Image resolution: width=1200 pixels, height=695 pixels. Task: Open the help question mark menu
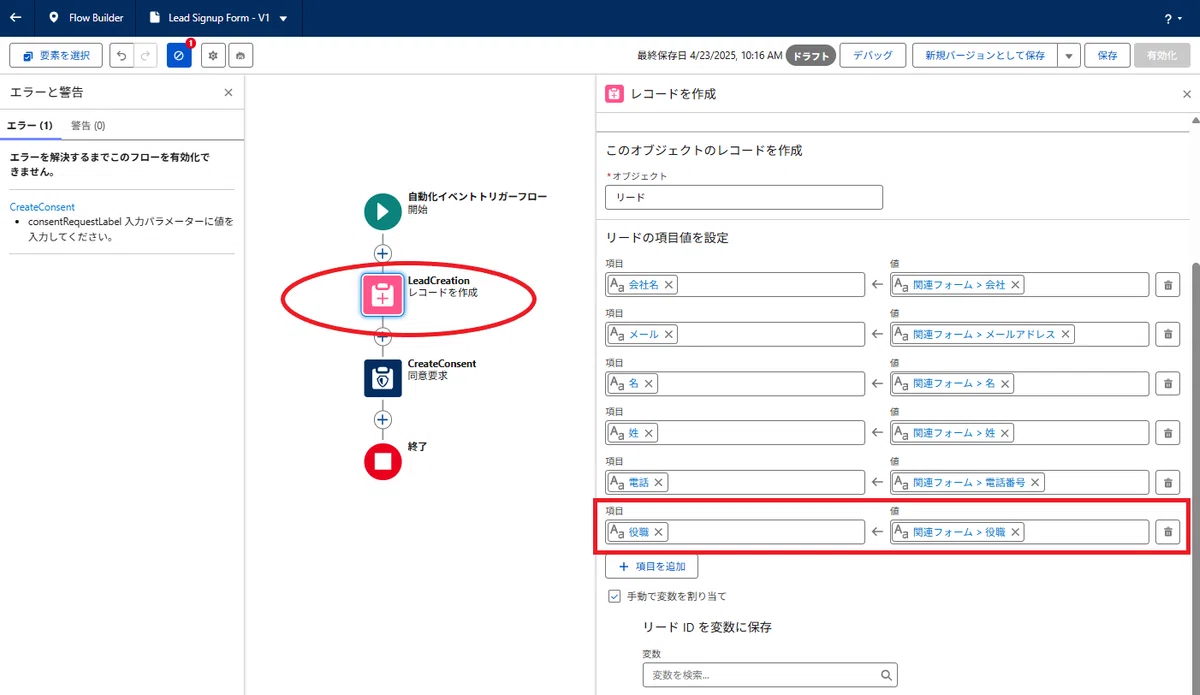click(1171, 19)
